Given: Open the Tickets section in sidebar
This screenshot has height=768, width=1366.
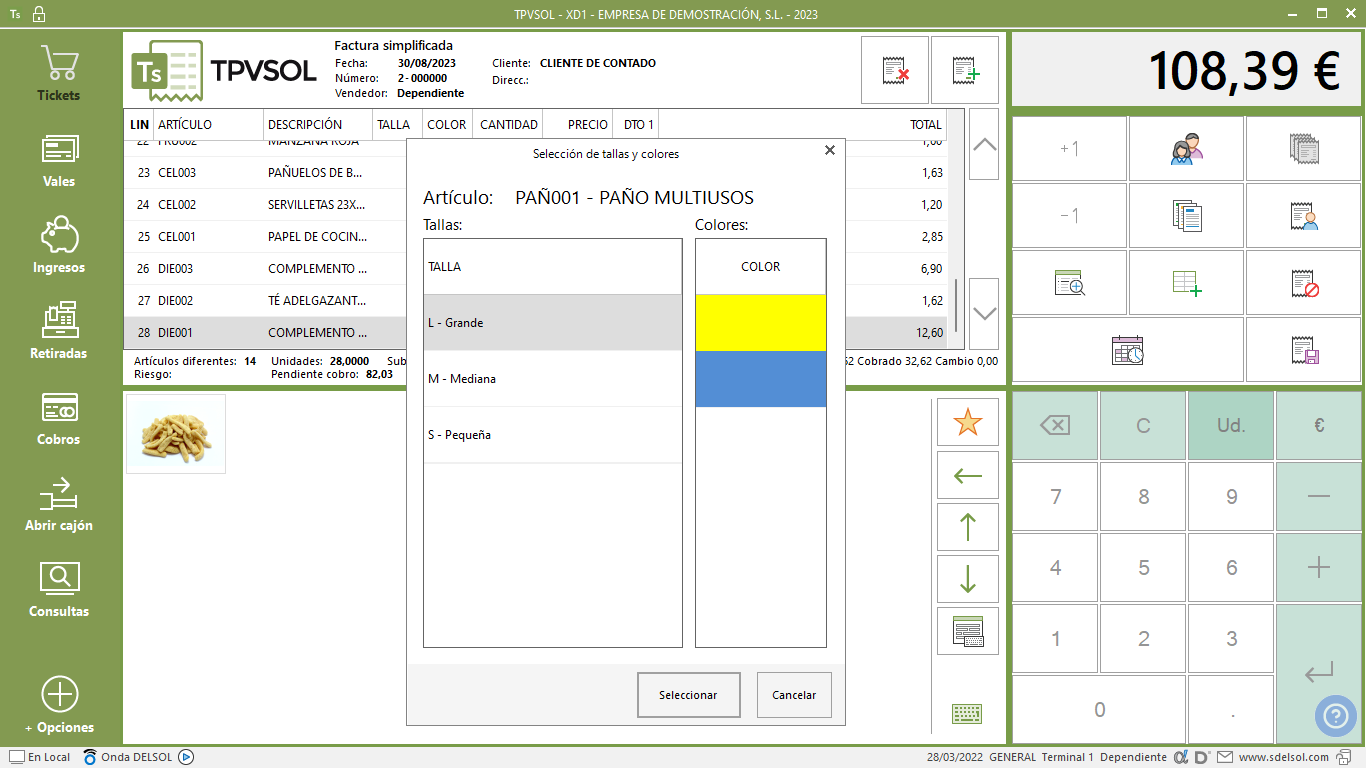Looking at the screenshot, I should [59, 74].
